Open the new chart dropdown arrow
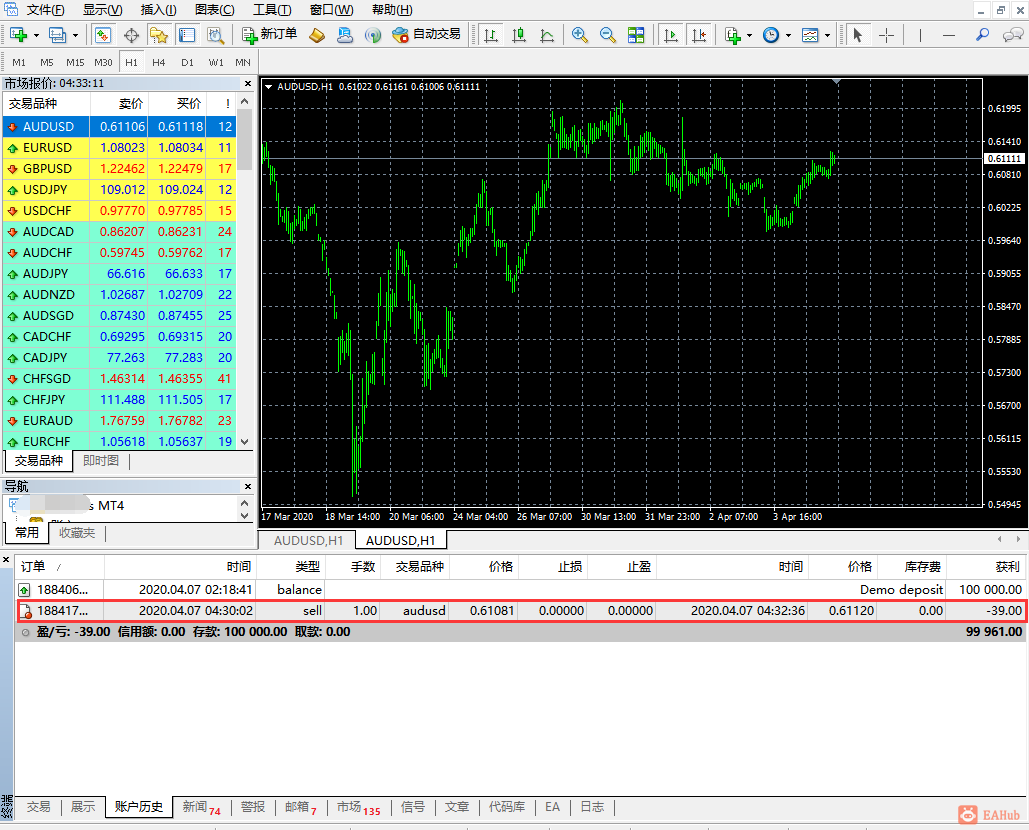The image size is (1029, 830). (x=37, y=35)
